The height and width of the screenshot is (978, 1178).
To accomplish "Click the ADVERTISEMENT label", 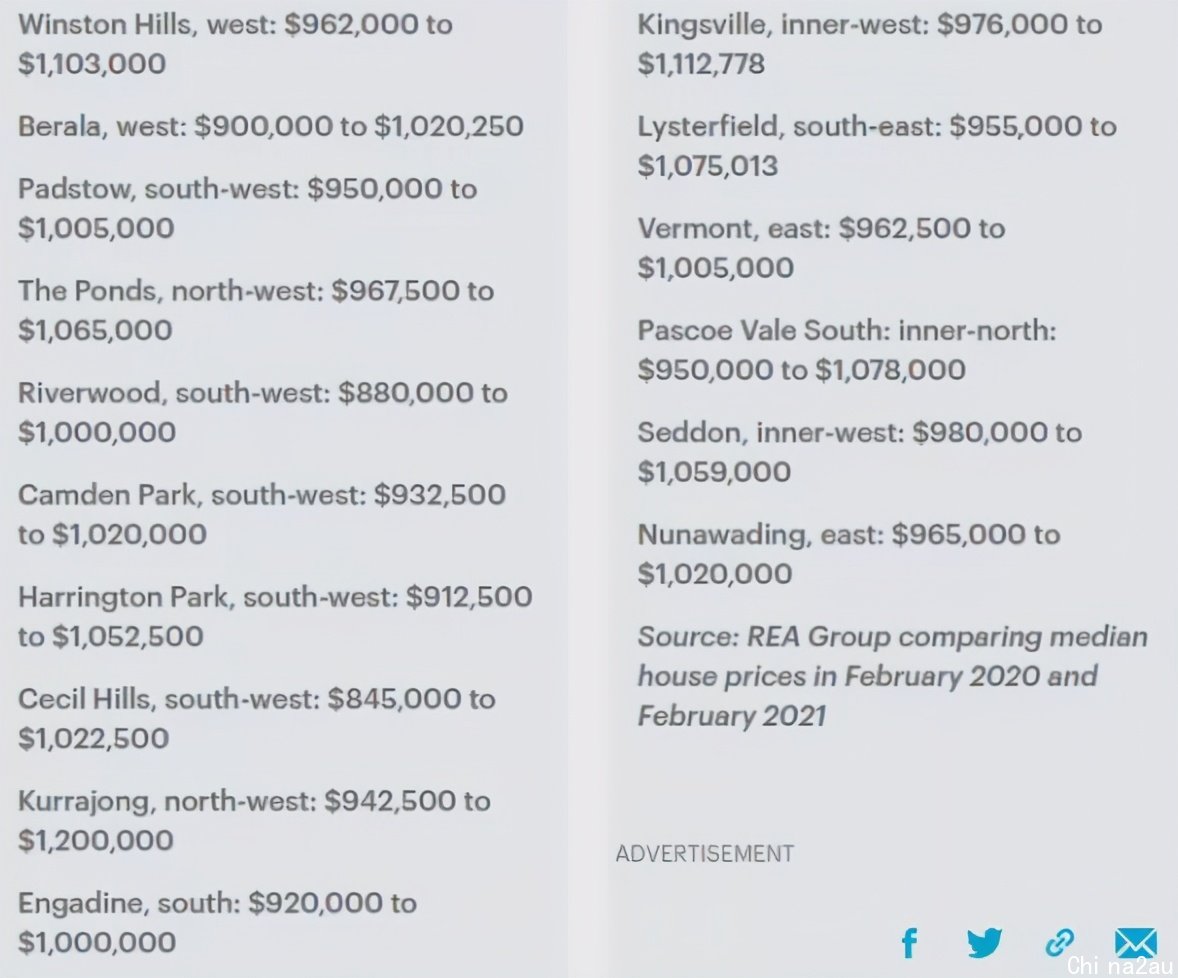I will tap(704, 854).
